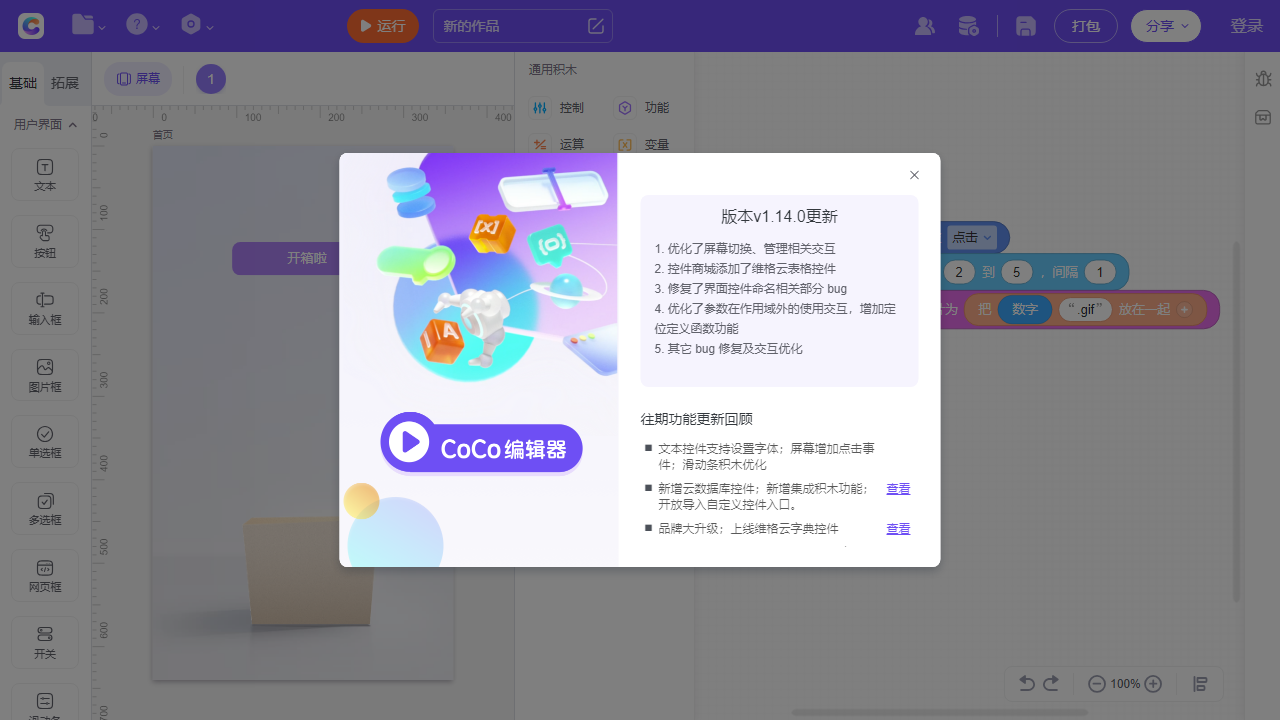This screenshot has height=720, width=1280.
Task: Select the 按钮 button widget
Action: pyautogui.click(x=45, y=242)
